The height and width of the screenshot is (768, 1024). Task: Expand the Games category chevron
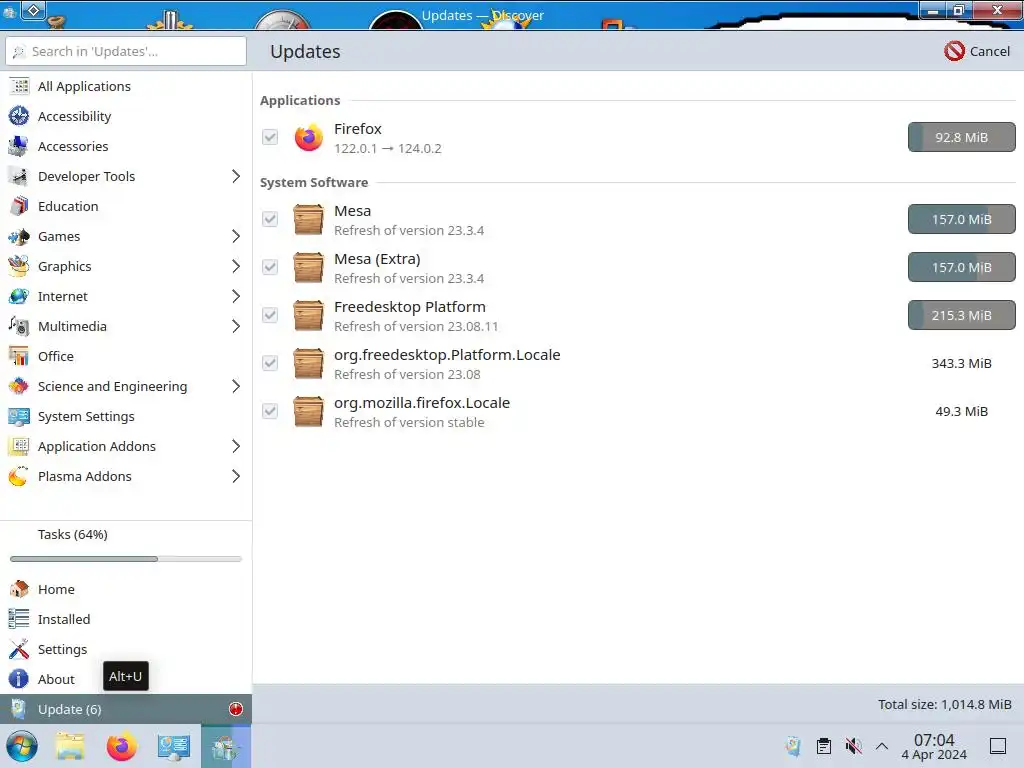pos(236,236)
